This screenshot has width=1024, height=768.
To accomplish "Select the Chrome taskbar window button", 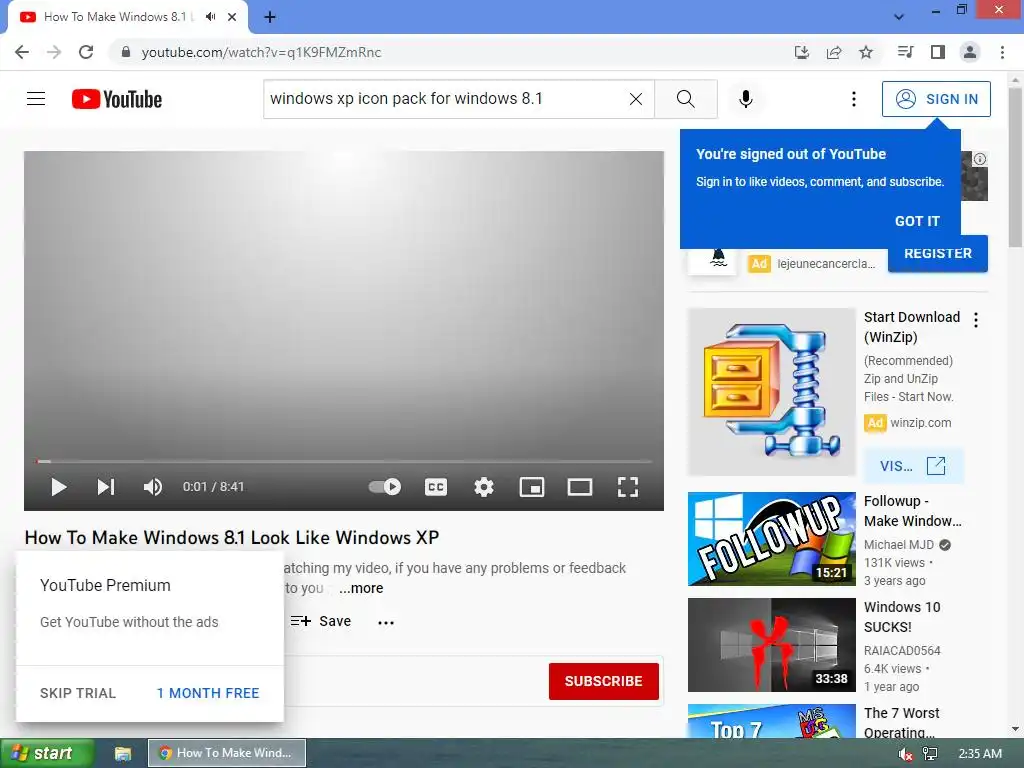I will click(227, 753).
